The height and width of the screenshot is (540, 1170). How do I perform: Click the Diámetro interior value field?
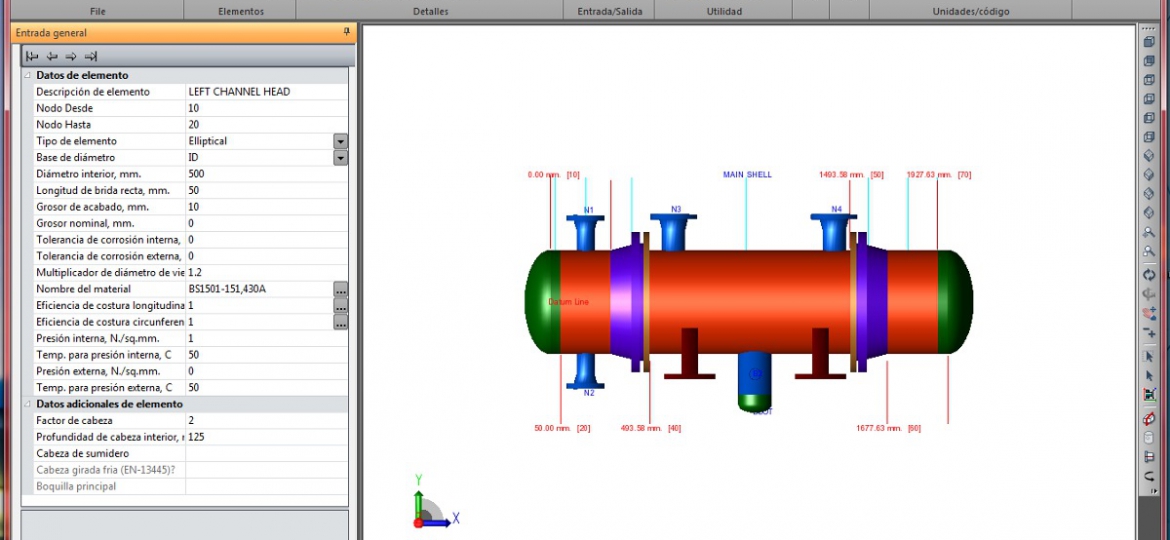[x=260, y=174]
